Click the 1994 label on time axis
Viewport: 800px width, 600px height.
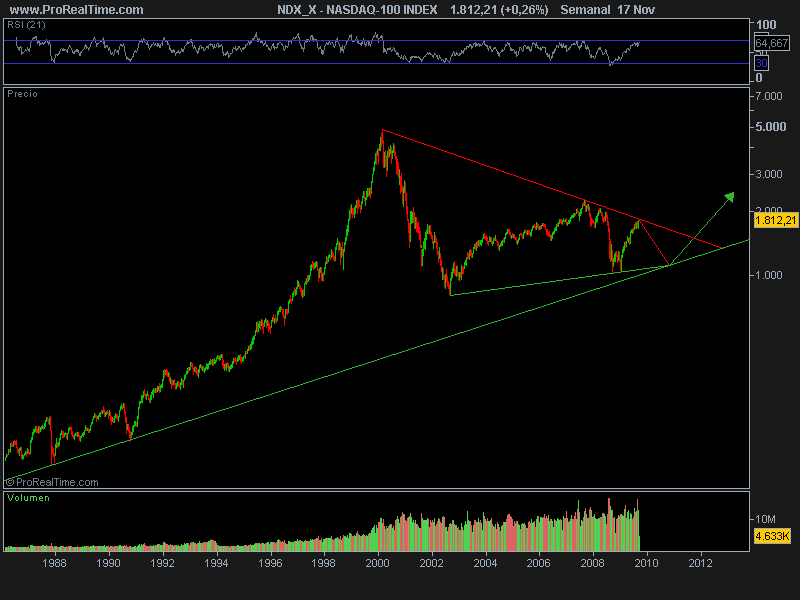point(216,563)
